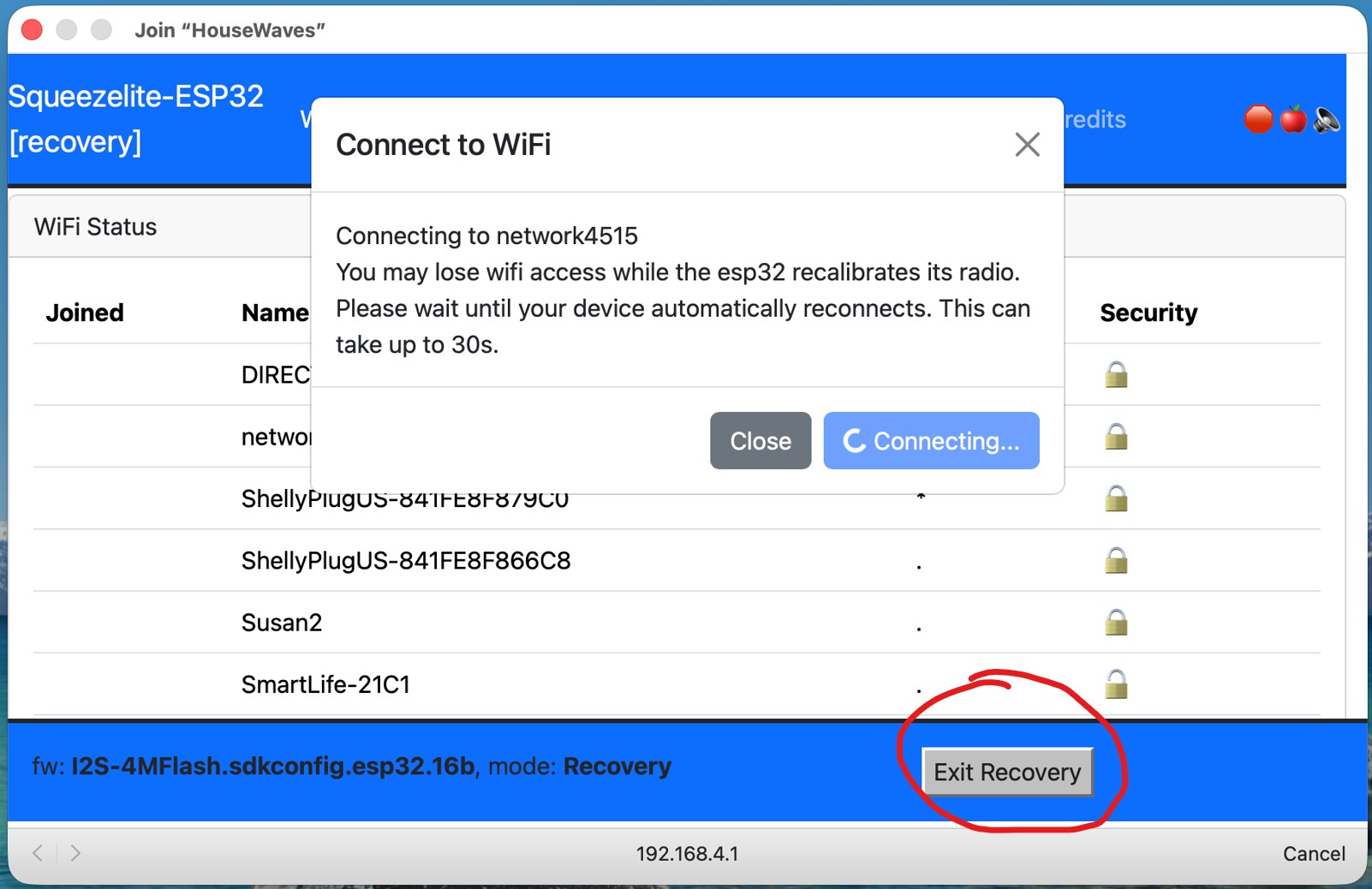Select the Susan2 network row
Image resolution: width=1372 pixels, height=889 pixels.
677,622
